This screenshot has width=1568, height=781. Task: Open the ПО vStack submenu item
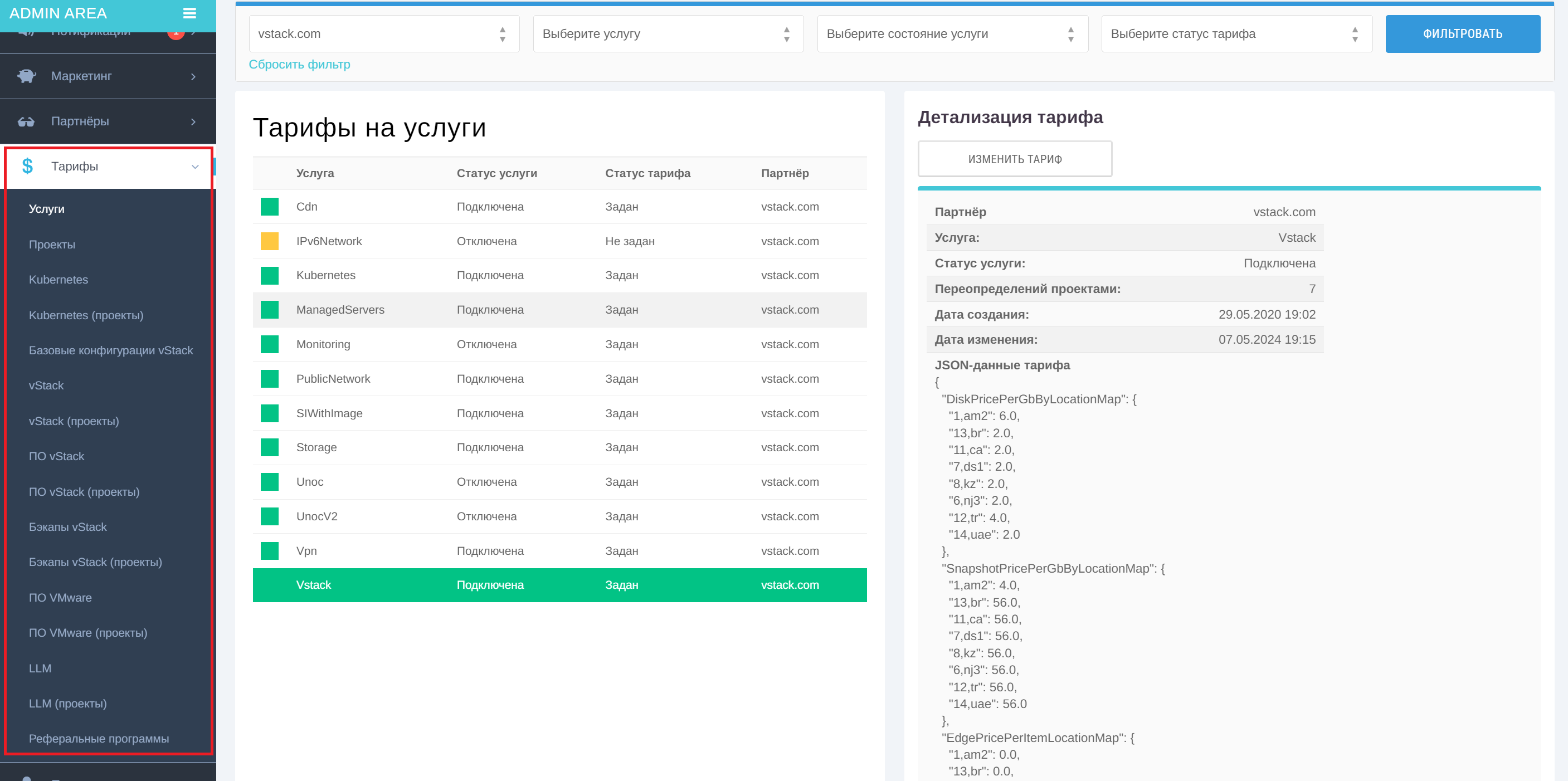(x=57, y=456)
